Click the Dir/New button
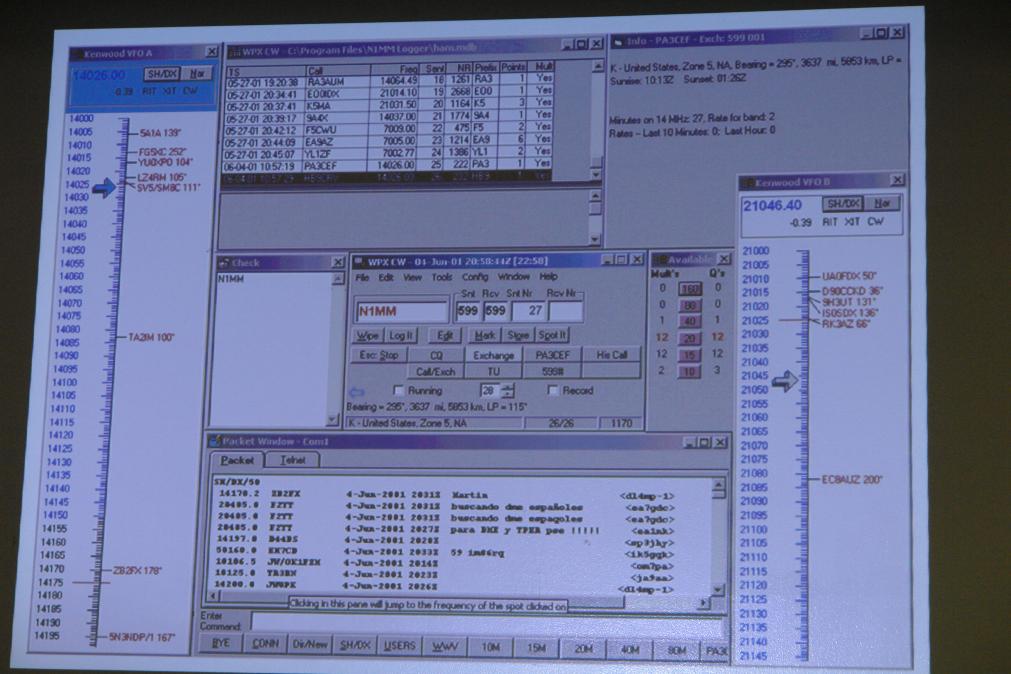 [309, 644]
